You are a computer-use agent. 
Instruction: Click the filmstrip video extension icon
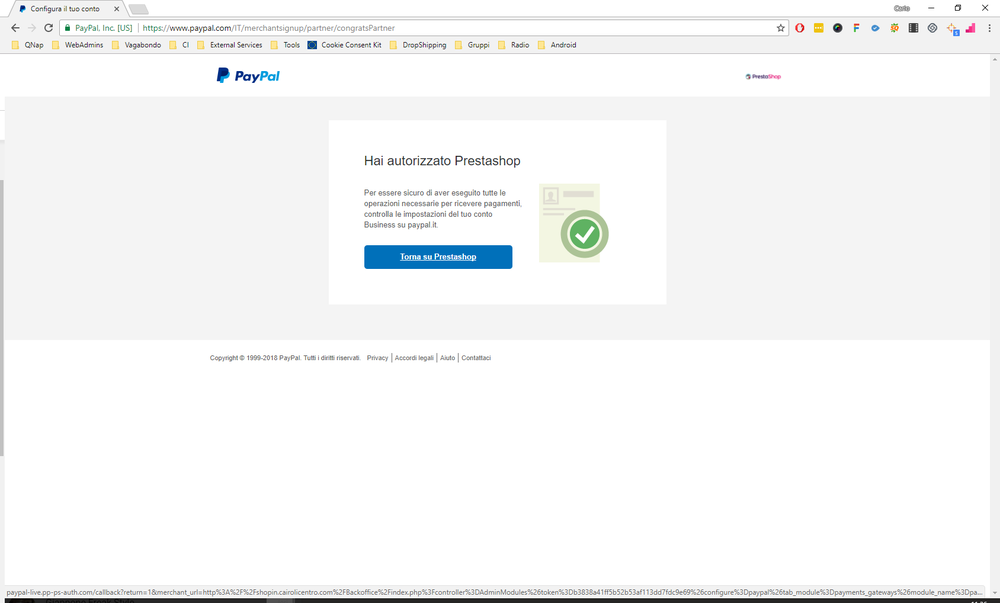[914, 28]
